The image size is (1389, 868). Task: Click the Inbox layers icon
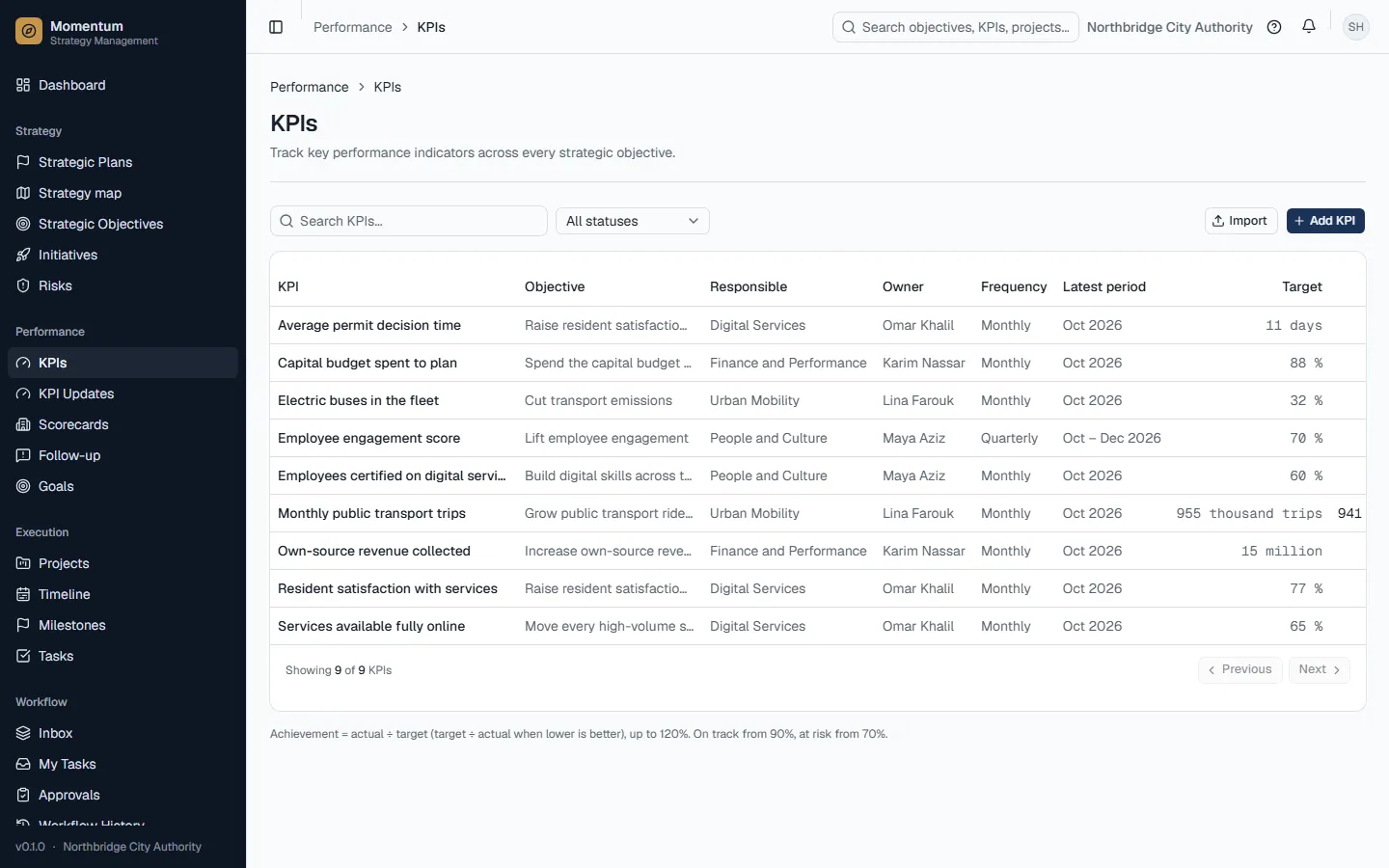pyautogui.click(x=23, y=733)
